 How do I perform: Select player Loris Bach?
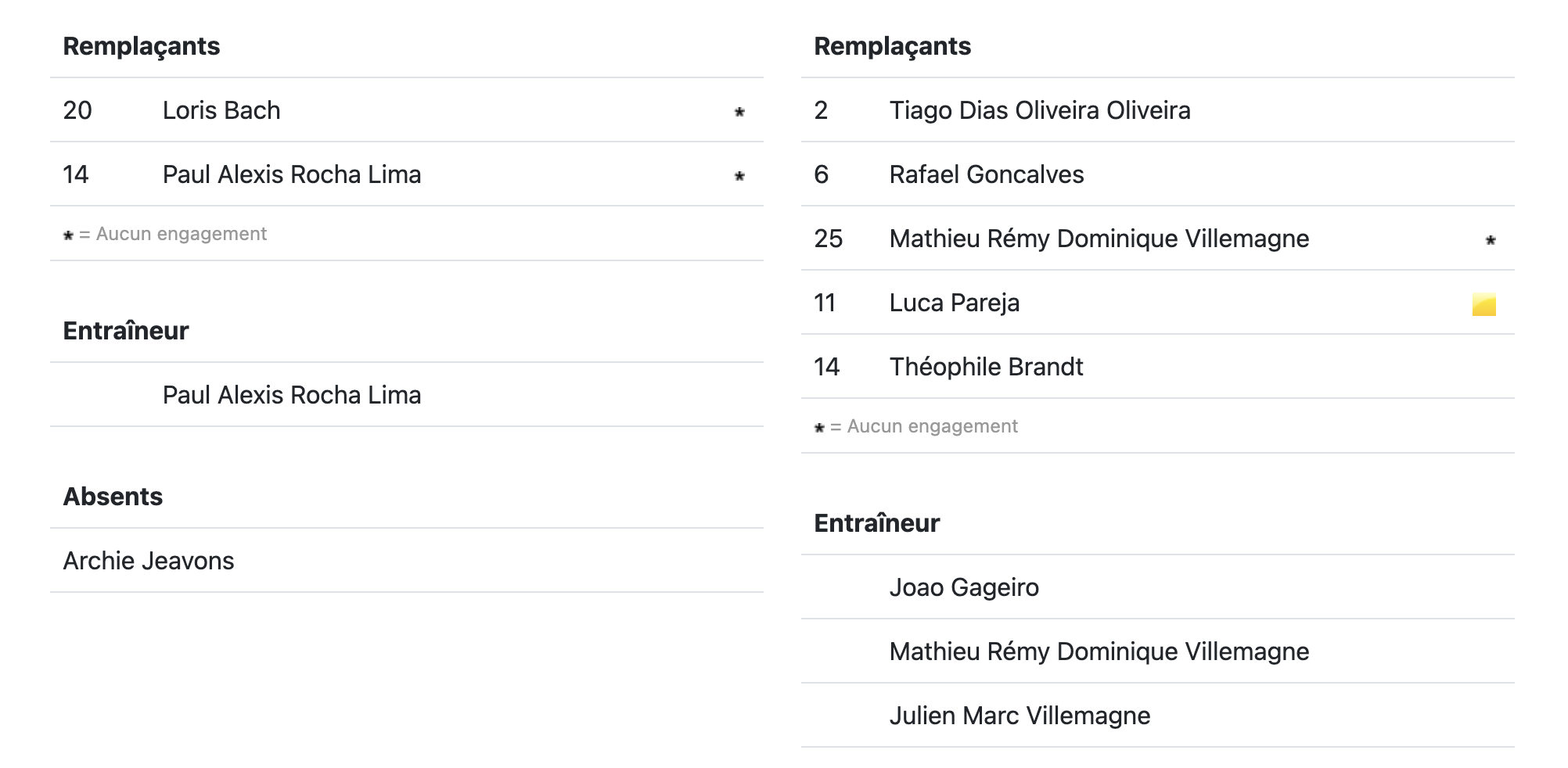coord(221,110)
